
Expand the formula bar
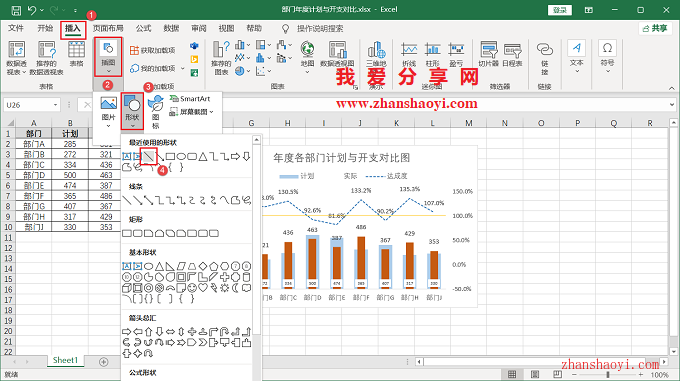[x=672, y=104]
